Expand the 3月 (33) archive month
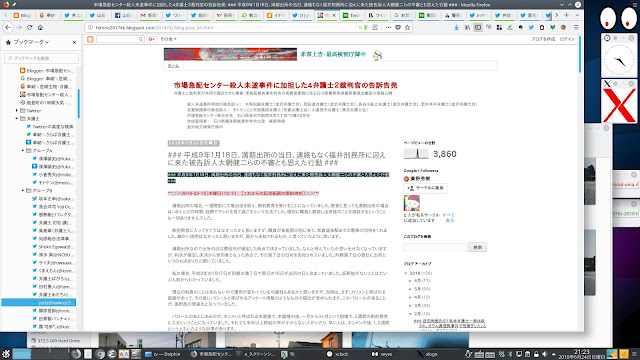This screenshot has height=360, width=640. (411, 305)
